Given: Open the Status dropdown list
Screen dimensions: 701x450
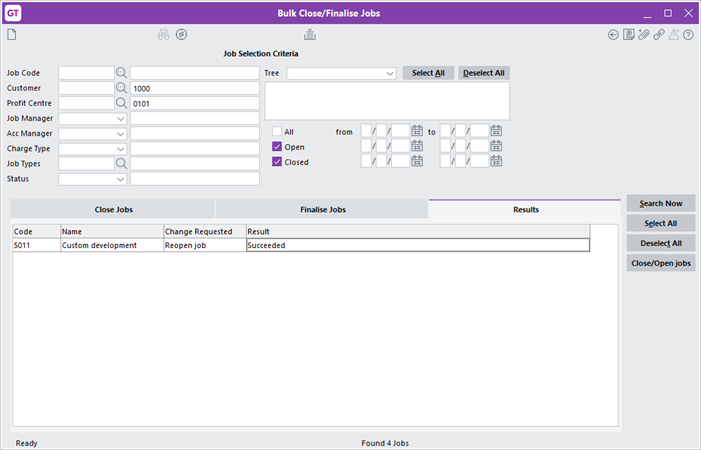Looking at the screenshot, I should (x=121, y=179).
